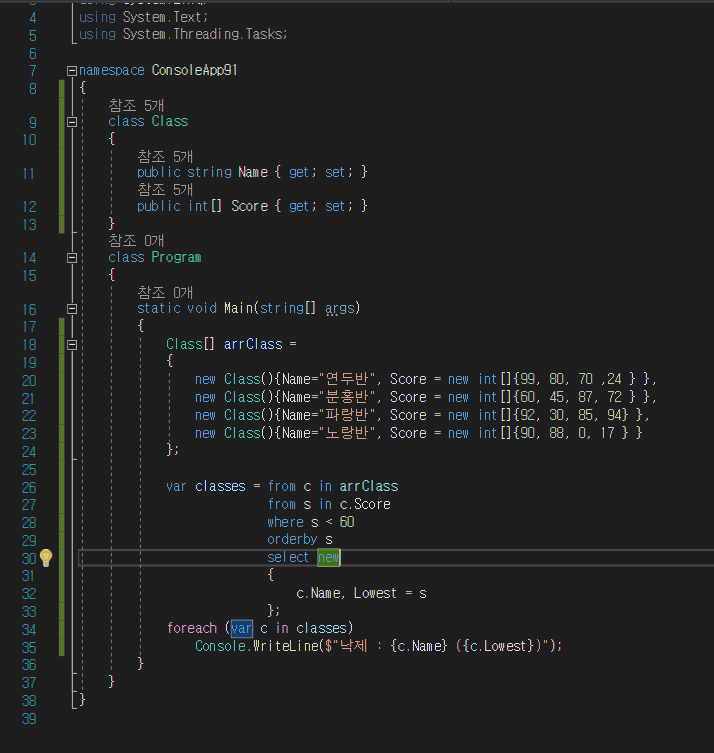Click 'c.Score' in the second from clause

pos(365,504)
